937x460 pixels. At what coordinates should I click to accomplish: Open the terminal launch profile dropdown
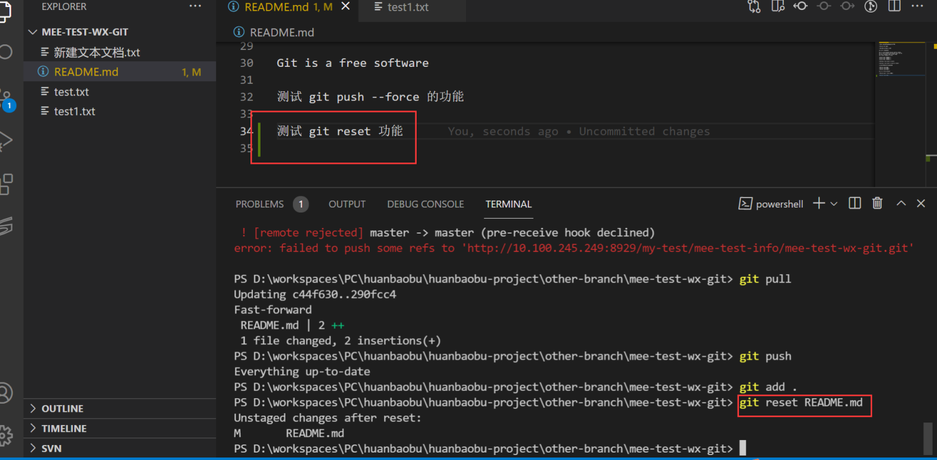click(x=834, y=204)
